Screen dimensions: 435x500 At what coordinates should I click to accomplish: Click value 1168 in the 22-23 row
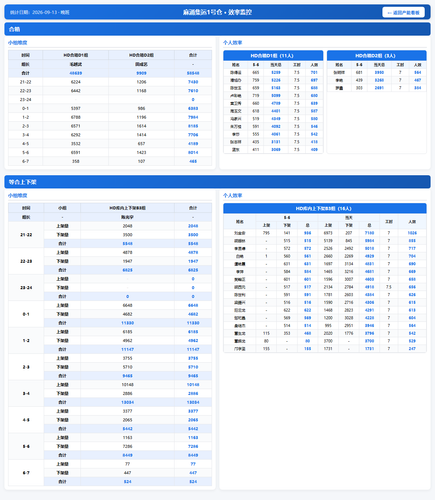click(141, 91)
